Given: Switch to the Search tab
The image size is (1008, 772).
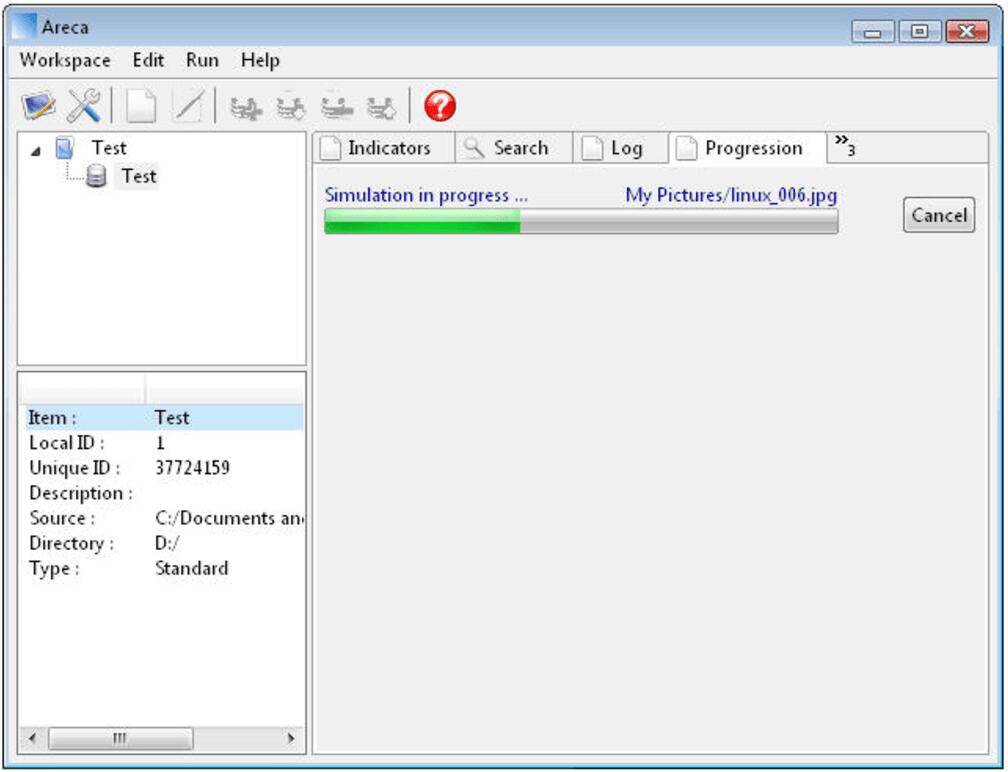Looking at the screenshot, I should (514, 148).
